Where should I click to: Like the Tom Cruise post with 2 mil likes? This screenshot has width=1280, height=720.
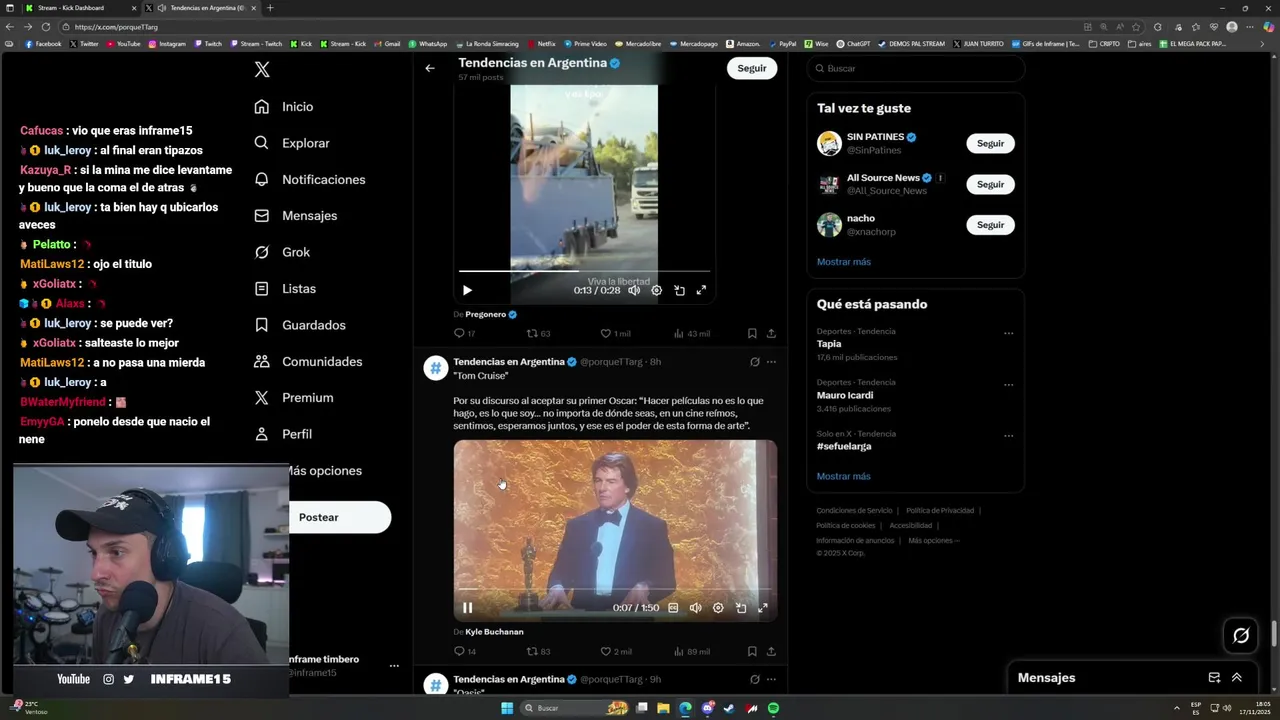[615, 651]
